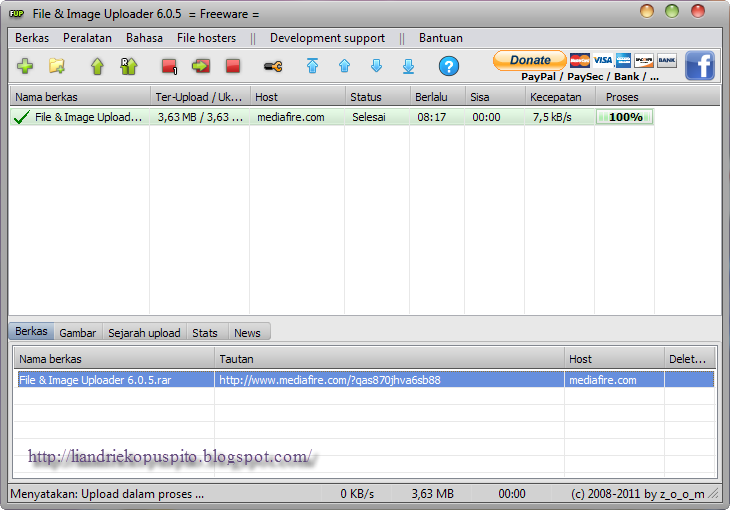Switch to the Sejarah upload tab
730x510 pixels.
coord(144,333)
